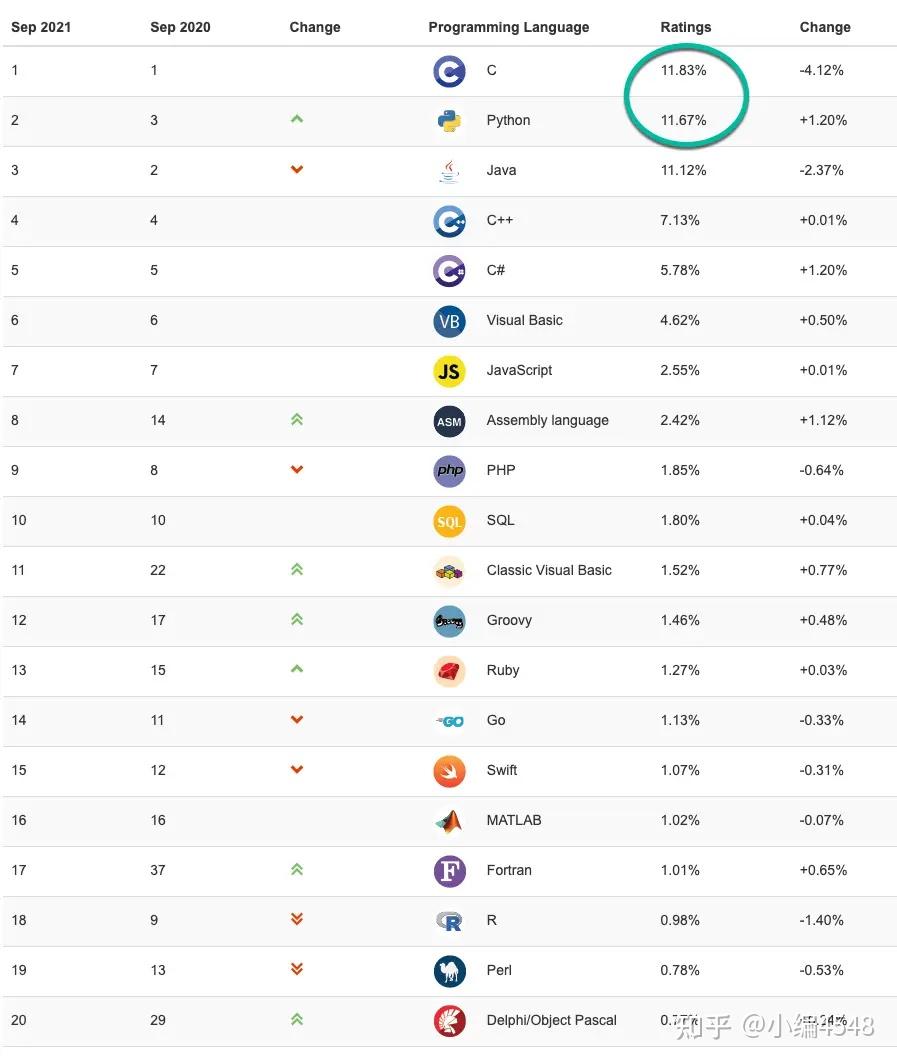Click the Assembly language ASM icon
The width and height of the screenshot is (897, 1063).
(x=449, y=421)
